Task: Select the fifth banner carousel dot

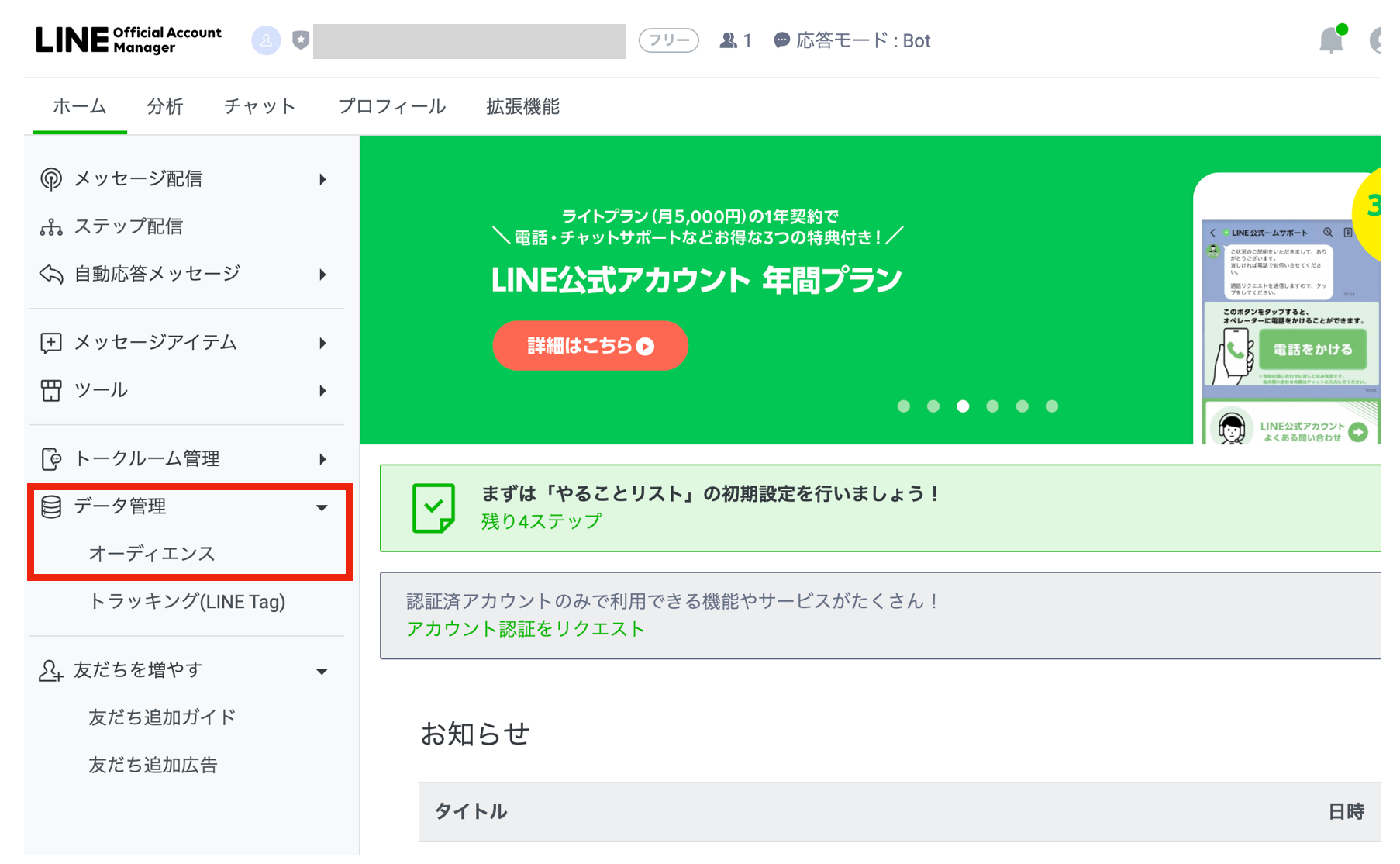Action: pyautogui.click(x=1022, y=406)
